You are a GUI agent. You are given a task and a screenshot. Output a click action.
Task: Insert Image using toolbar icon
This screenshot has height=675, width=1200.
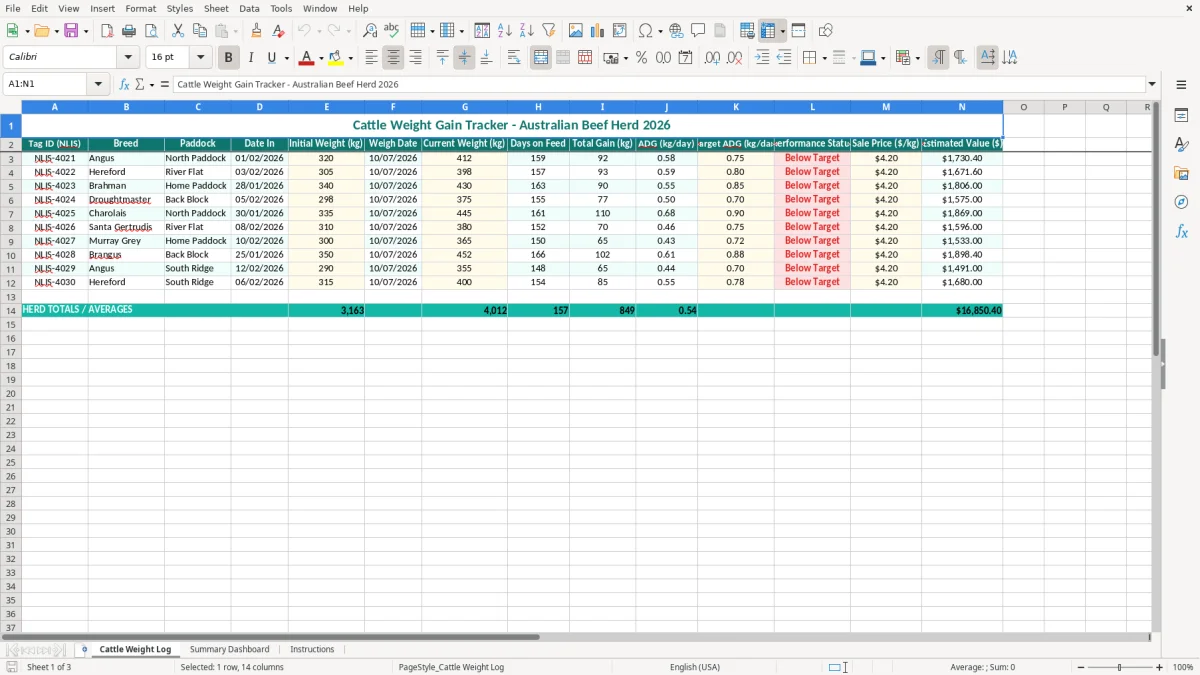tap(575, 31)
